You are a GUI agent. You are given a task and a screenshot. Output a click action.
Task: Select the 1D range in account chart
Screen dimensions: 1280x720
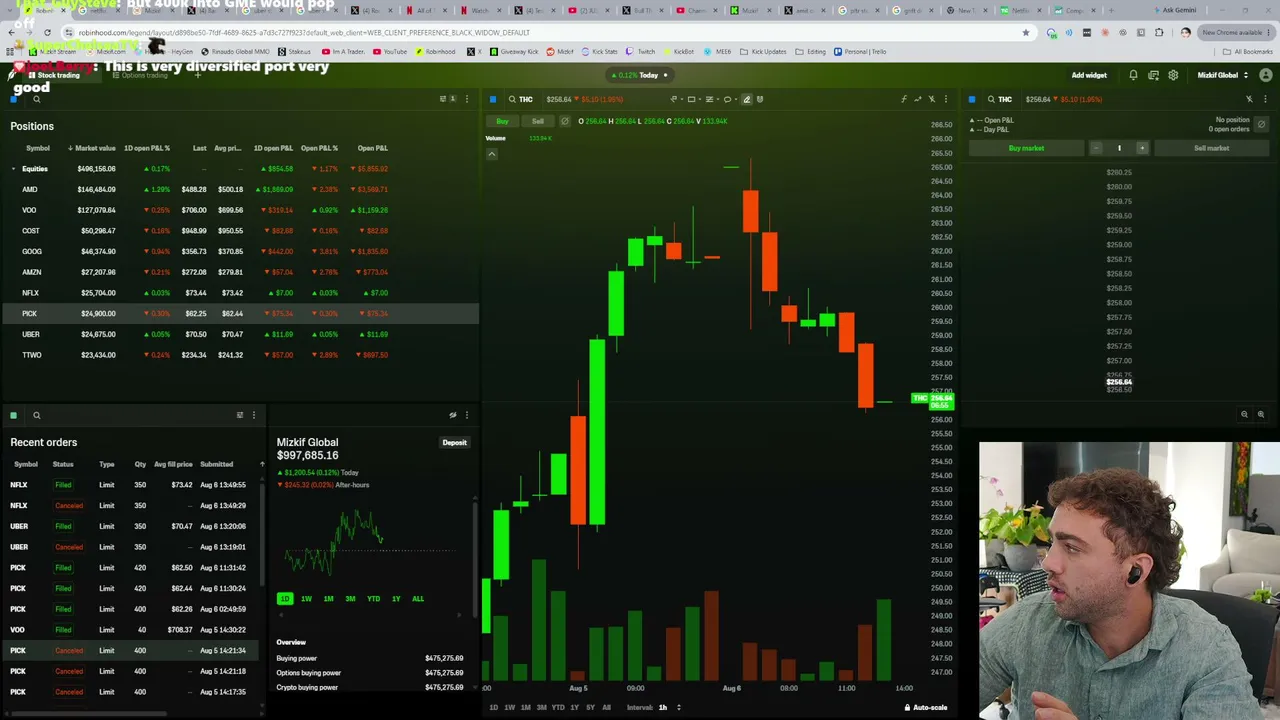[285, 599]
